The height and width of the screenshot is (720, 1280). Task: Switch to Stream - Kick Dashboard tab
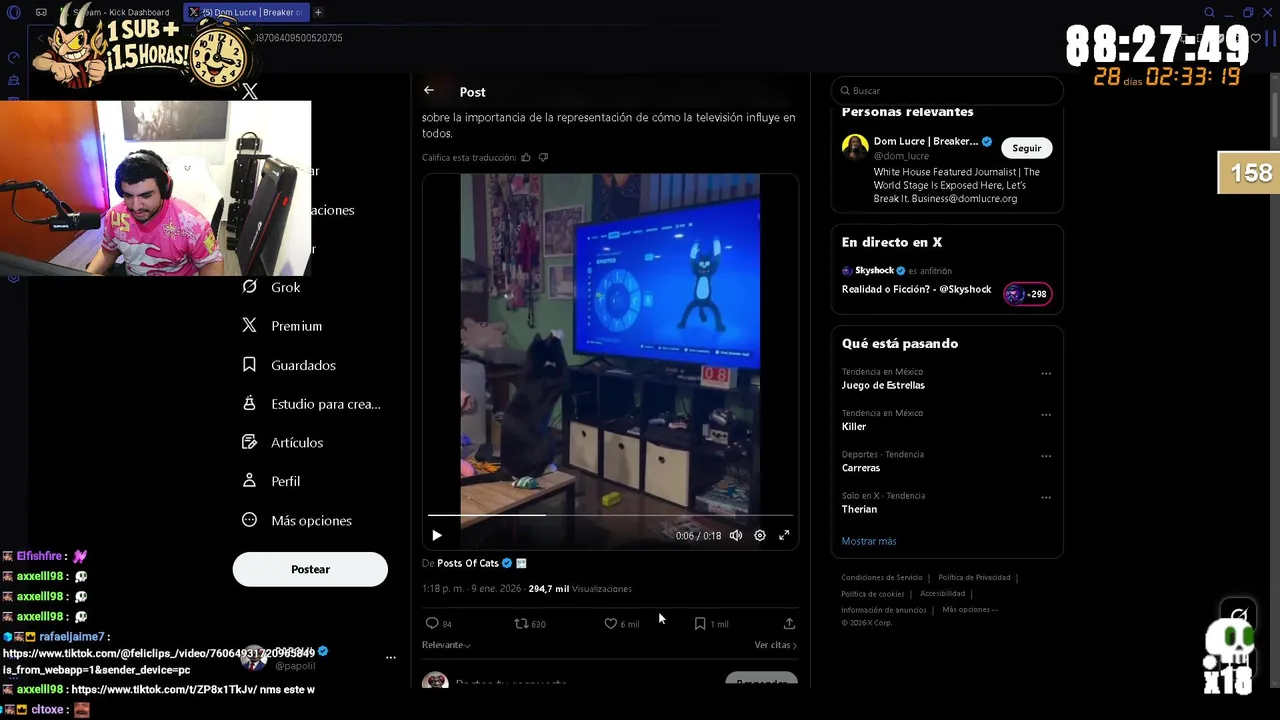tap(118, 12)
